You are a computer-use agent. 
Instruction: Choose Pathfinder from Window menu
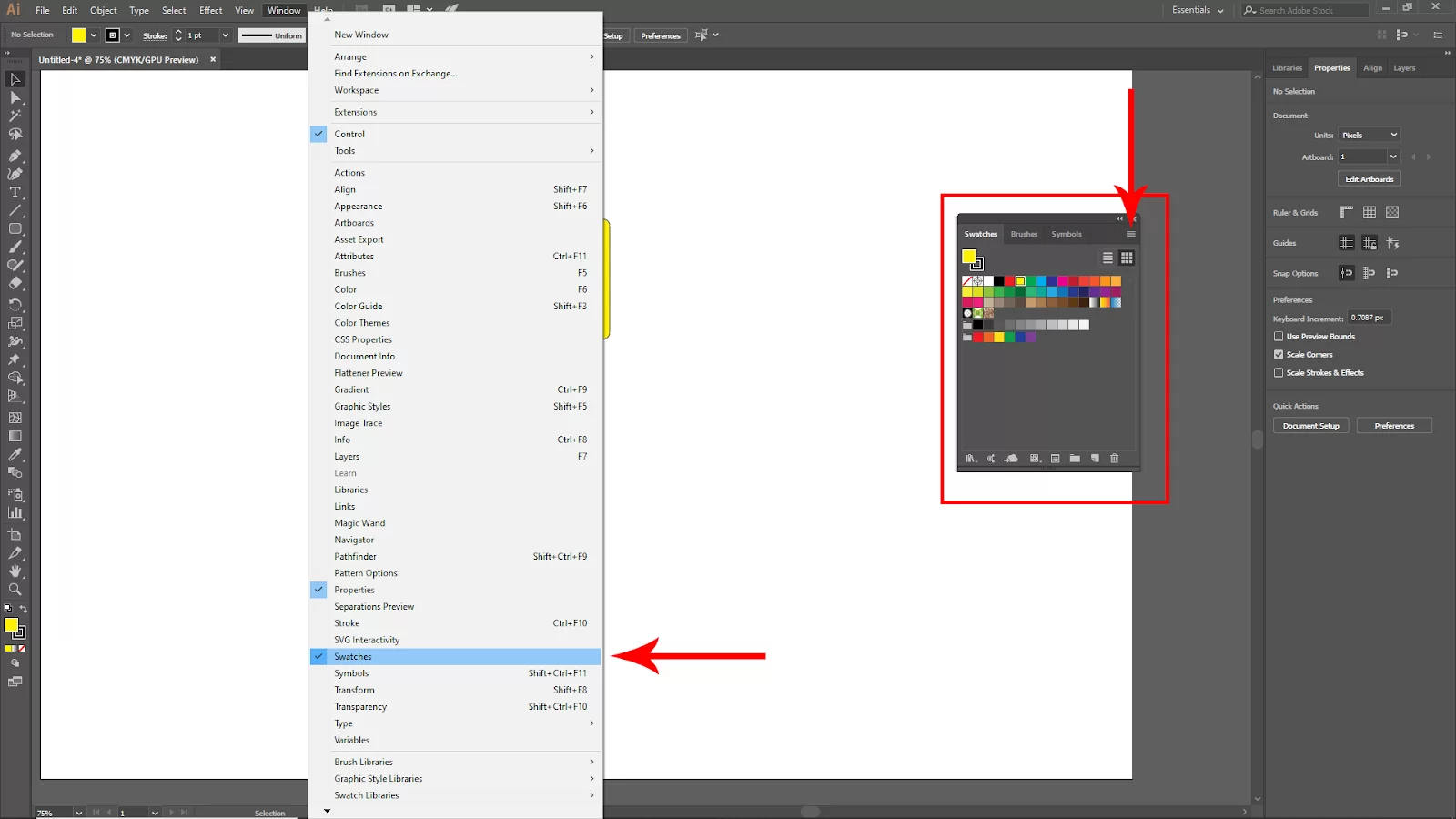coord(455,556)
